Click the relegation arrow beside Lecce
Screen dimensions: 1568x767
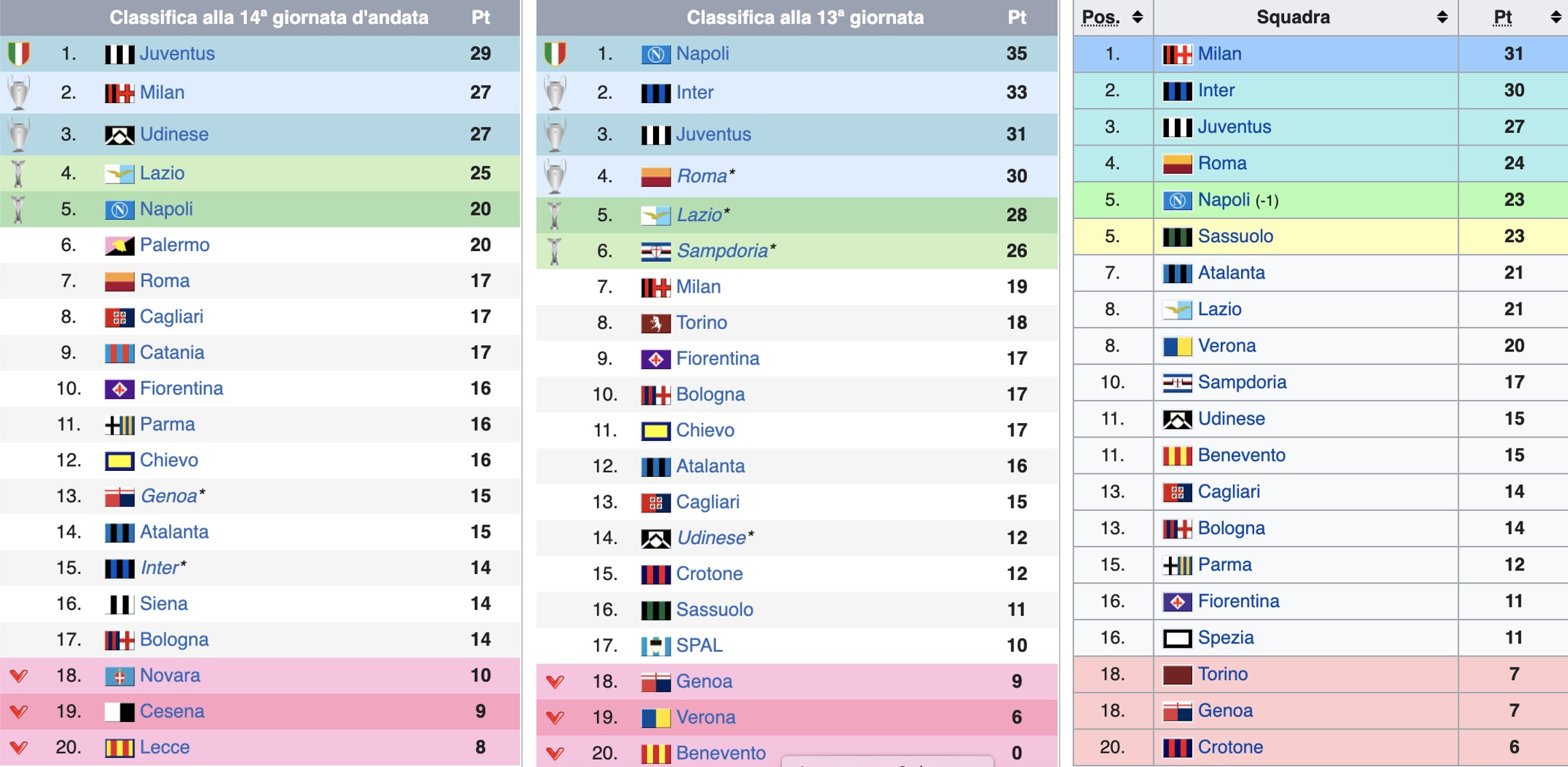point(19,748)
